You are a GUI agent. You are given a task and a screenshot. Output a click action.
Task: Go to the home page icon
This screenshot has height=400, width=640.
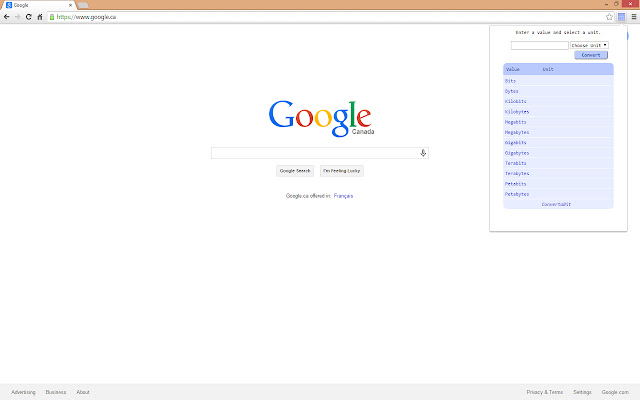[40, 17]
